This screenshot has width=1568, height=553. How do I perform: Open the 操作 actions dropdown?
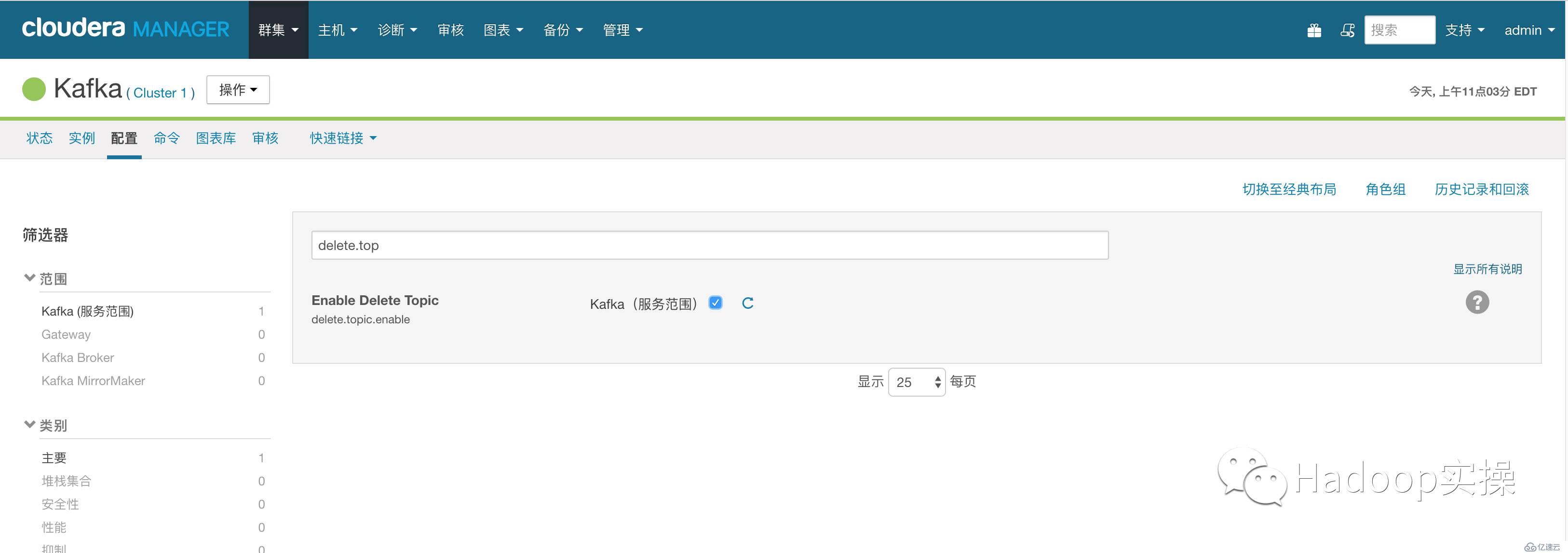pos(238,90)
